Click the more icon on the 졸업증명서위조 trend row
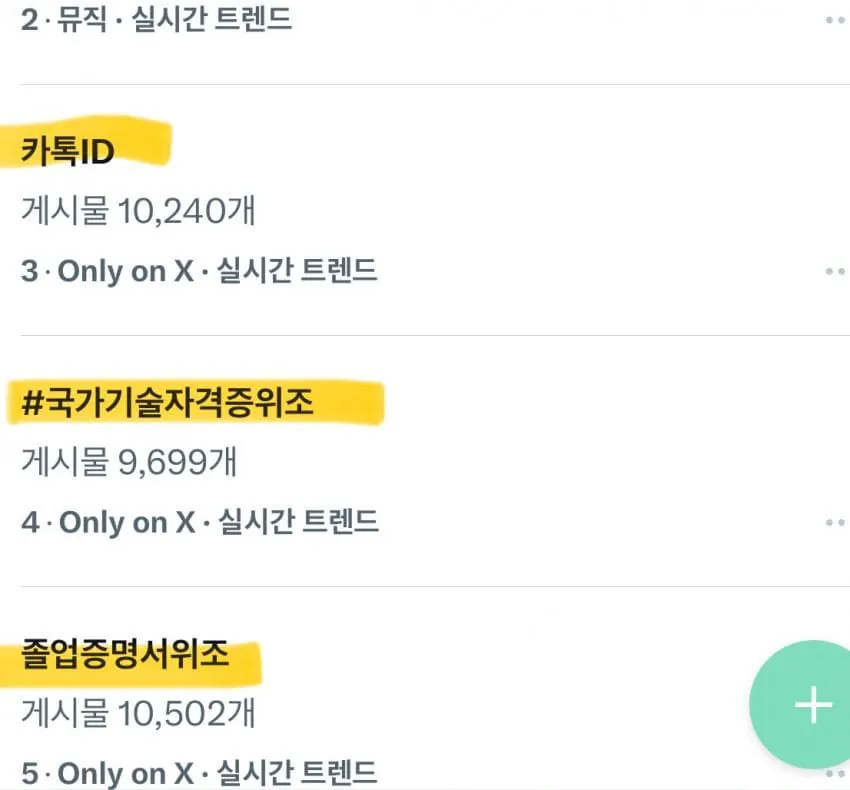This screenshot has width=850, height=790. (837, 773)
